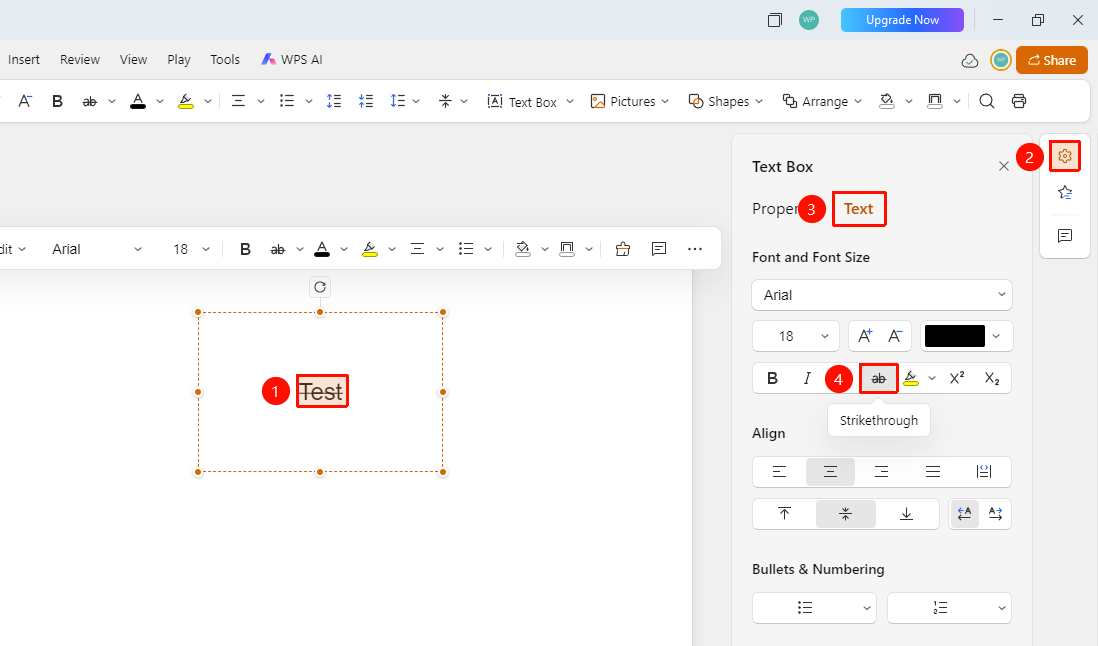Image resolution: width=1098 pixels, height=646 pixels.
Task: Click the Upgrade Now button
Action: pos(902,20)
